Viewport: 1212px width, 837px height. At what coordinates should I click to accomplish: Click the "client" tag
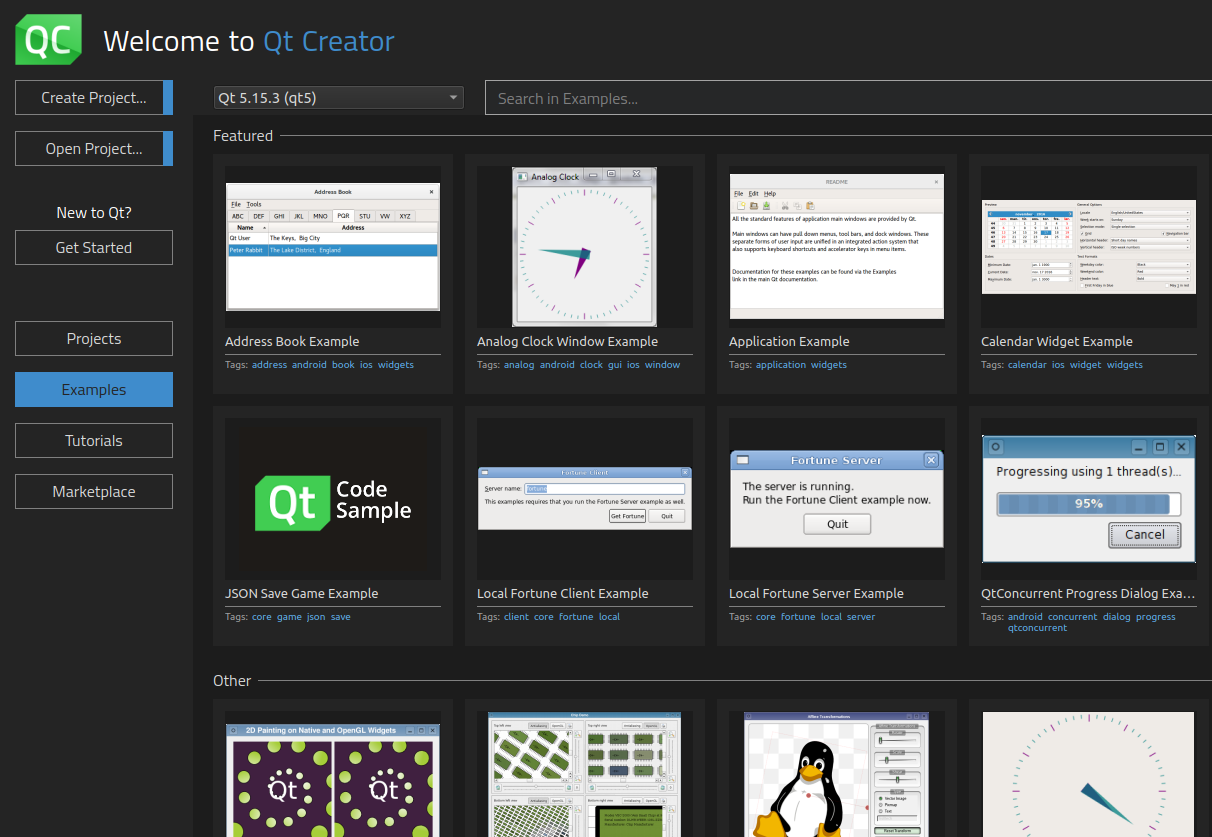516,617
